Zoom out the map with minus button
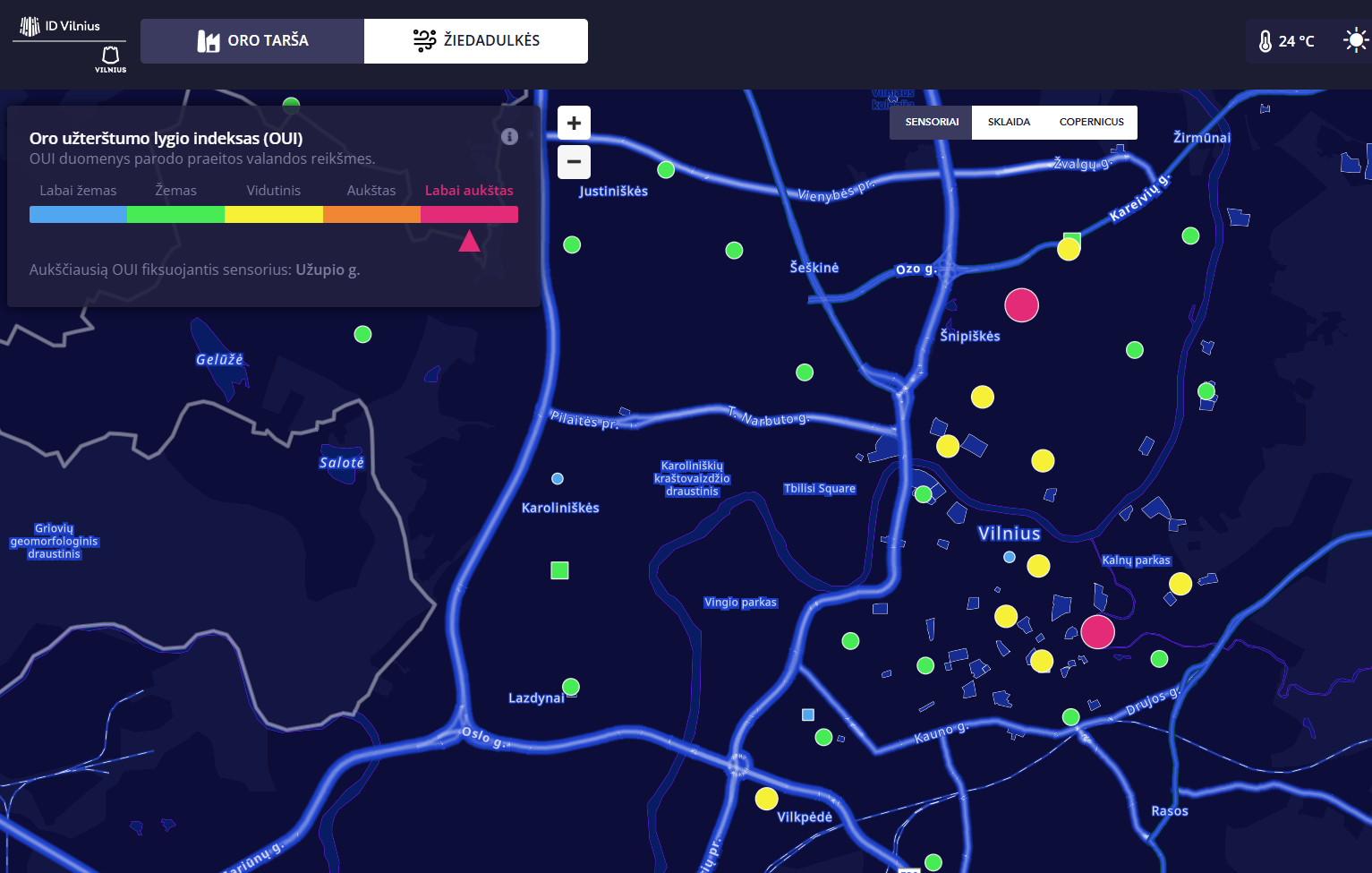 [x=574, y=162]
